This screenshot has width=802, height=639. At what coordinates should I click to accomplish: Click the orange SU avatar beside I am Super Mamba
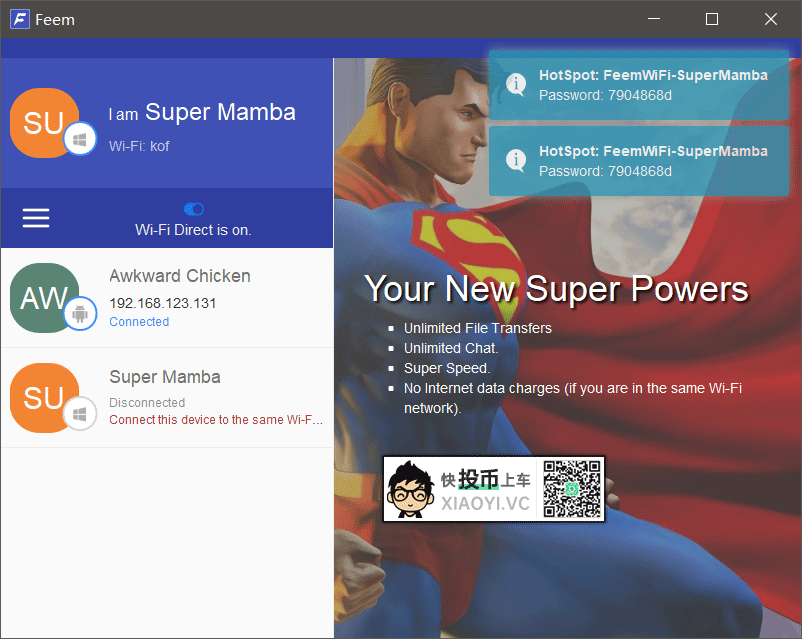click(44, 123)
